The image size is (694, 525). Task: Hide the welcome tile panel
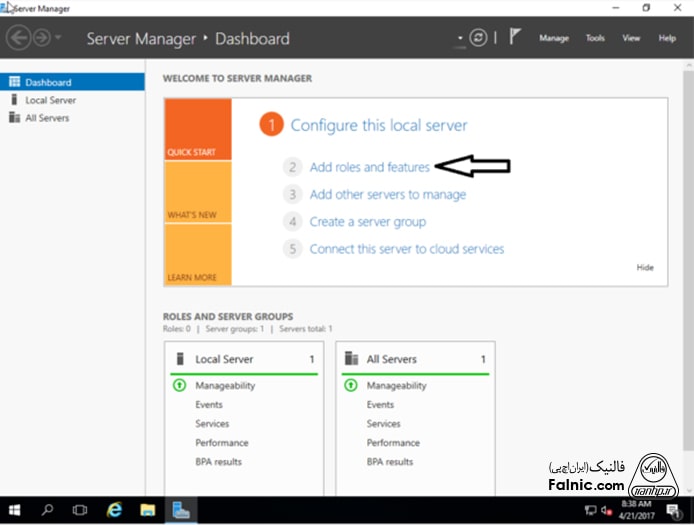click(x=645, y=268)
